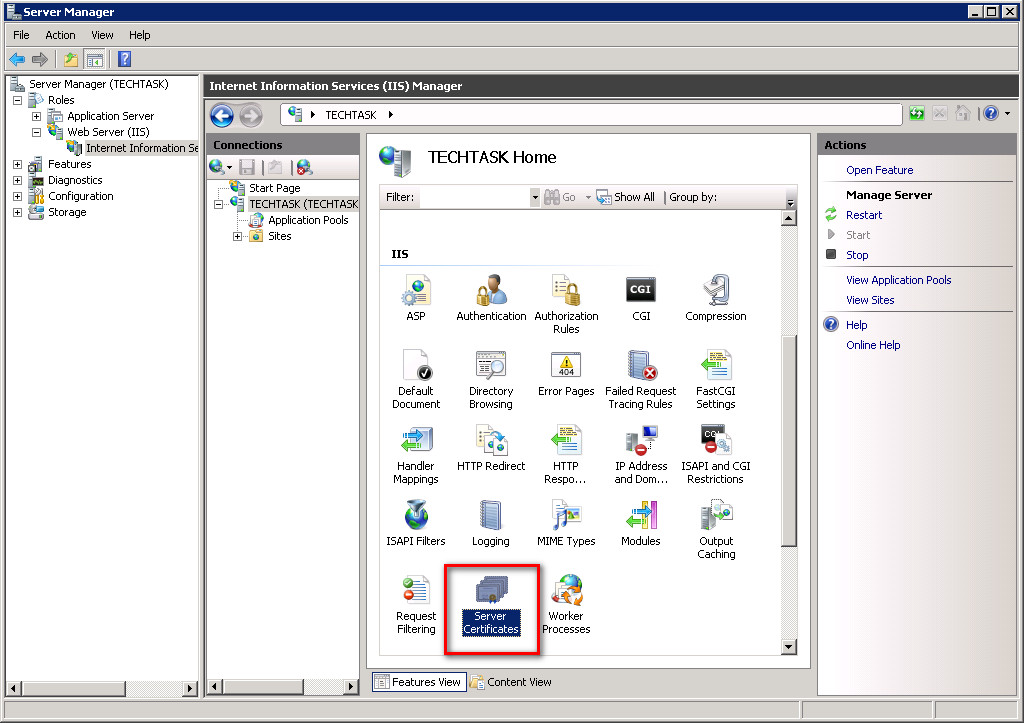Open the Action menu

click(x=60, y=35)
